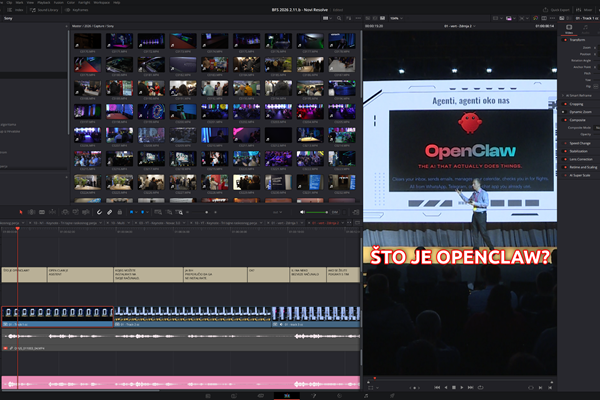Mute monitoring with the speaker icon
Screen dimensions: 600x400
pos(302,212)
